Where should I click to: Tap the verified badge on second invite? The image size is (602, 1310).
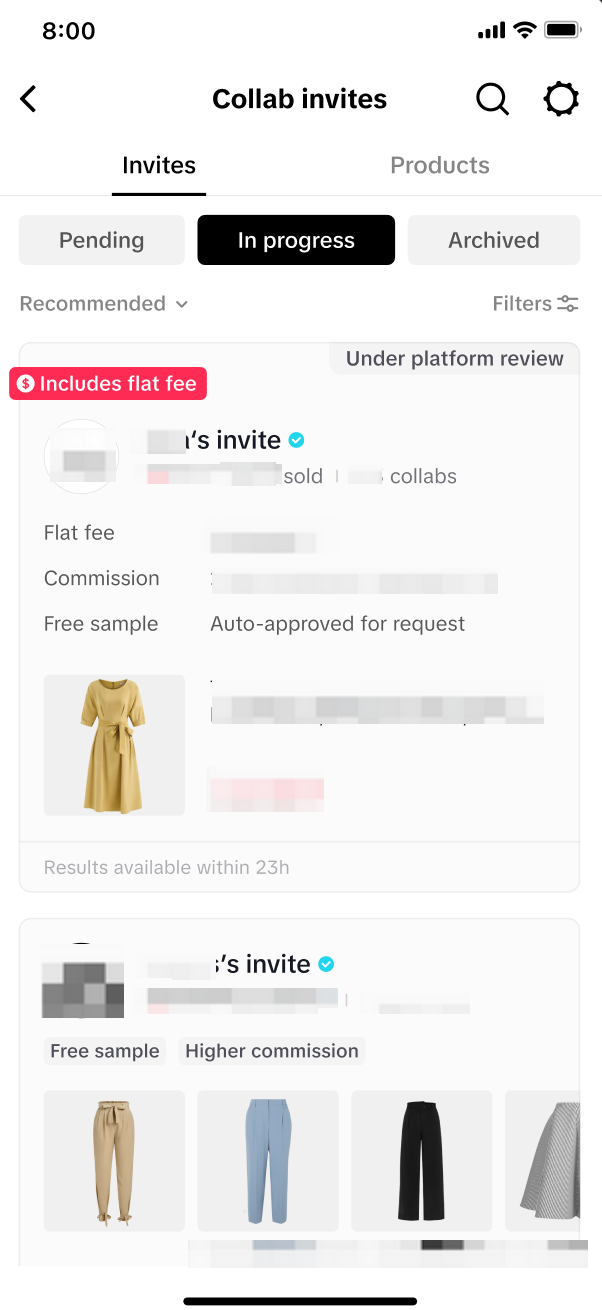coord(326,964)
